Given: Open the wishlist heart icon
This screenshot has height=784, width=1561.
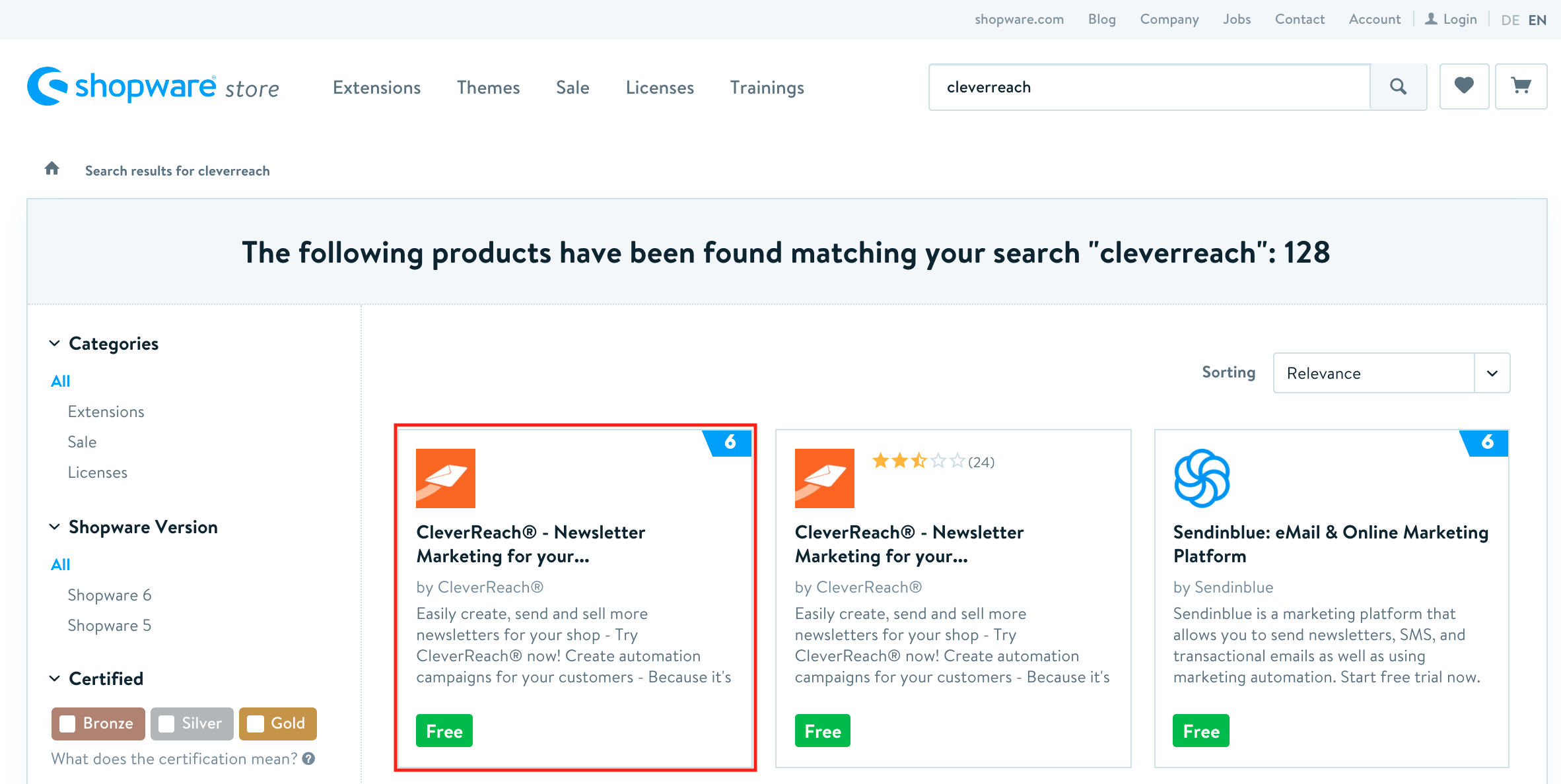Looking at the screenshot, I should (x=1464, y=86).
